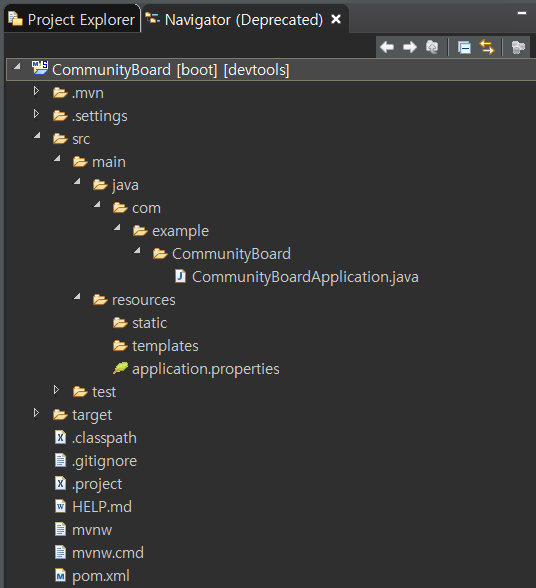Click the Java file icon of CommunityBoardApplication.java
The width and height of the screenshot is (536, 588).
point(180,276)
